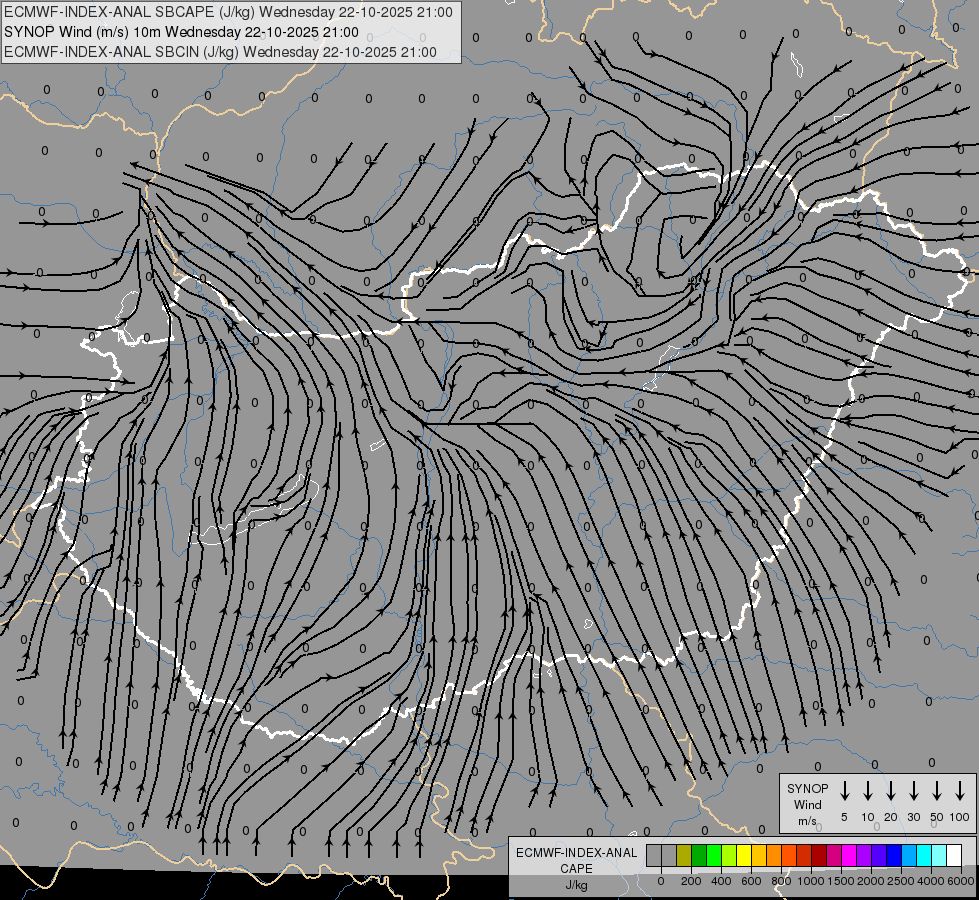
Task: Pick the bright green CAPE legend swatch
Action: click(714, 855)
